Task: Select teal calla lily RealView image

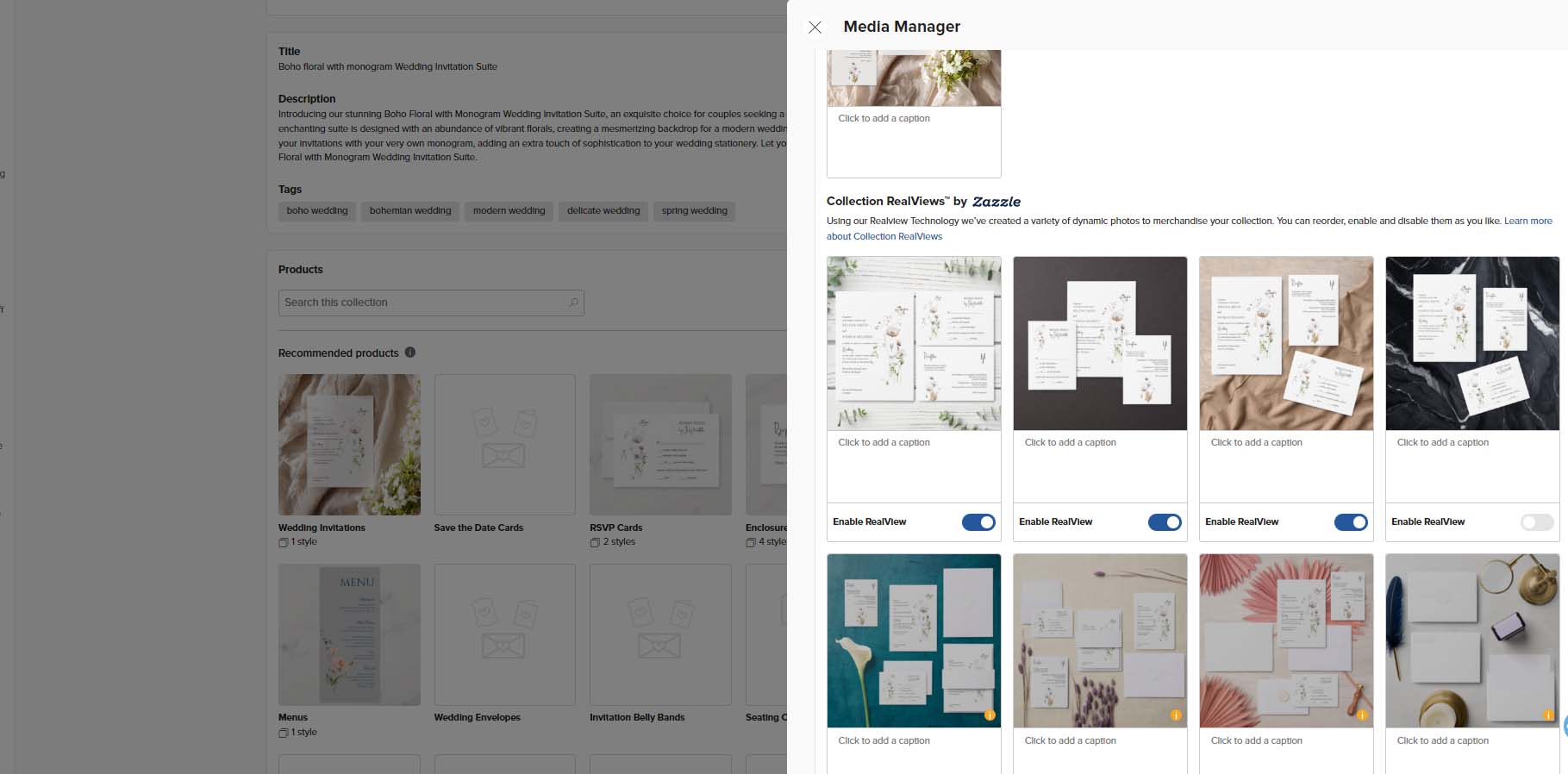Action: point(914,640)
